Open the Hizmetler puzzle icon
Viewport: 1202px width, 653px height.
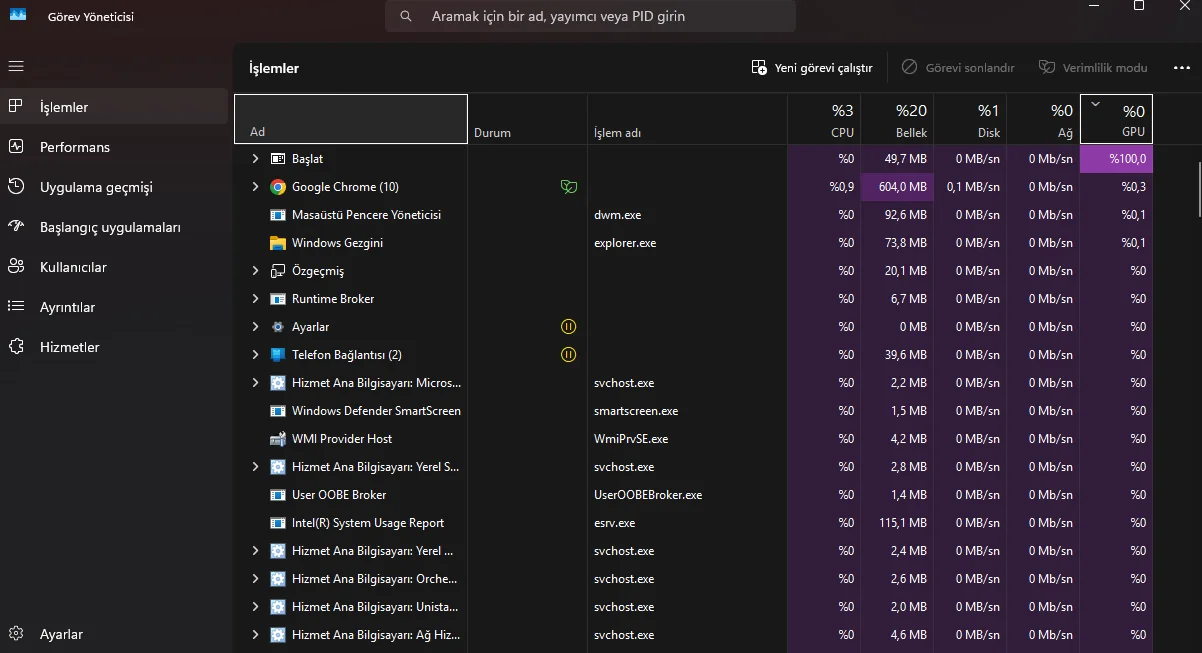point(16,347)
